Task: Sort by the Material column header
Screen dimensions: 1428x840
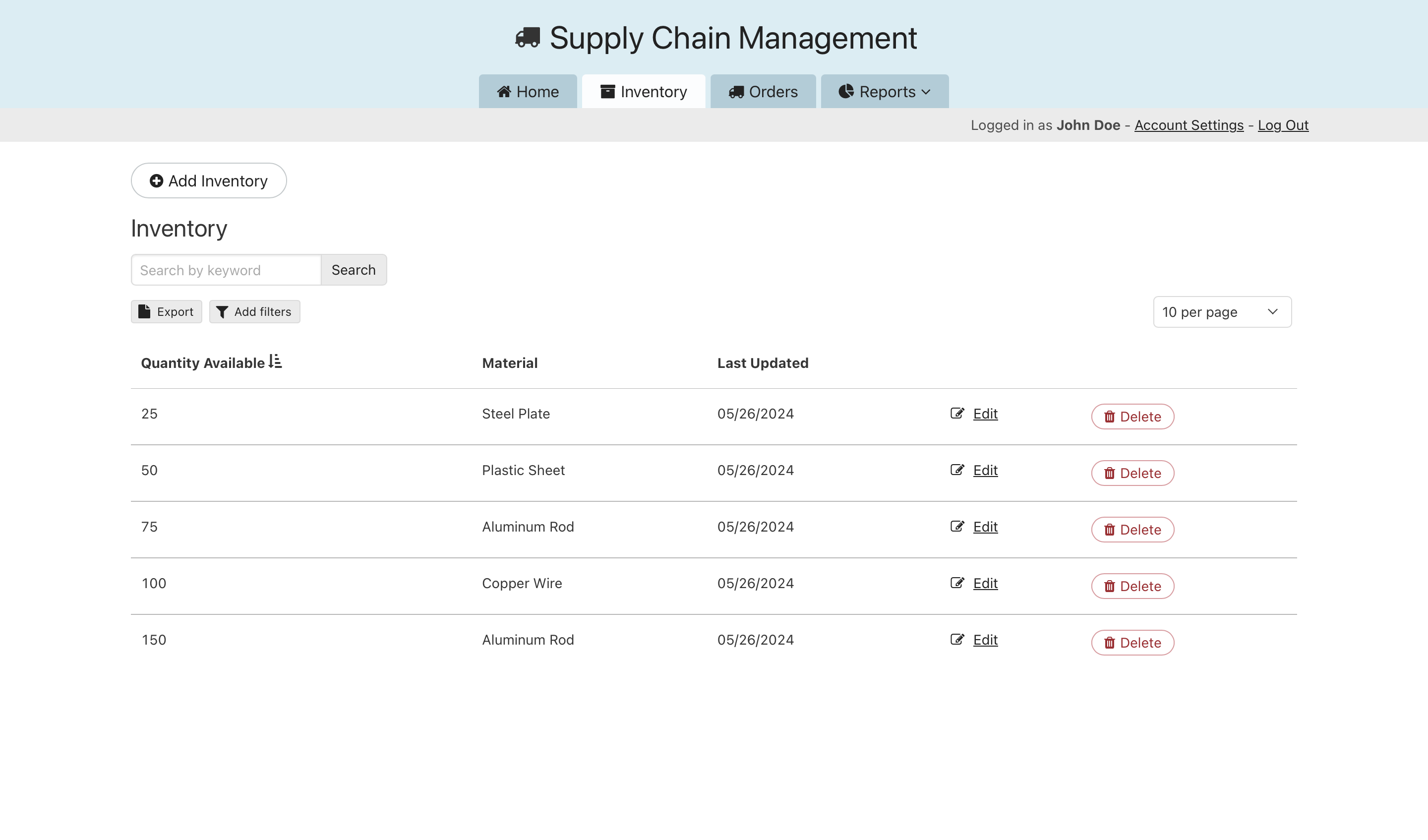Action: pyautogui.click(x=509, y=363)
